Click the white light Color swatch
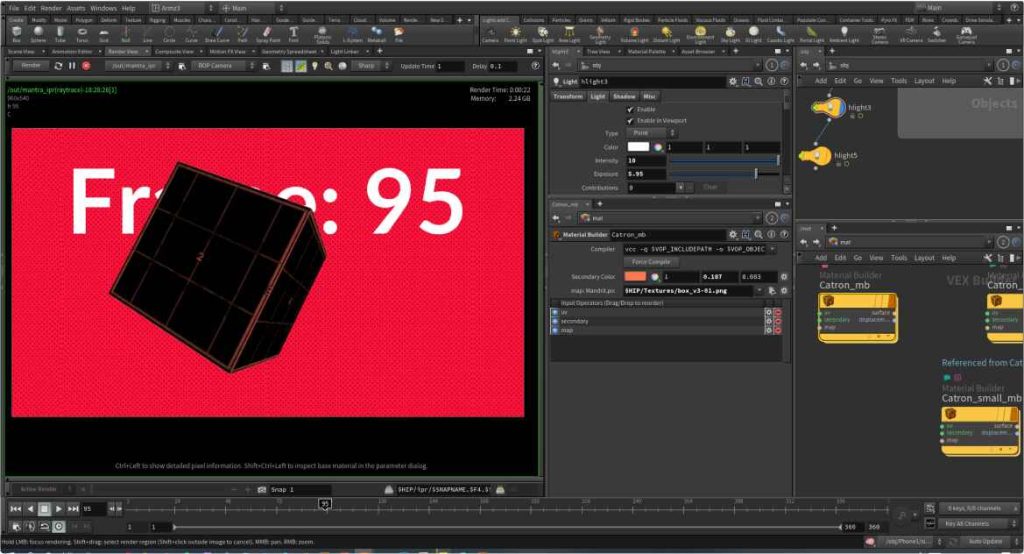The image size is (1024, 554). click(638, 147)
